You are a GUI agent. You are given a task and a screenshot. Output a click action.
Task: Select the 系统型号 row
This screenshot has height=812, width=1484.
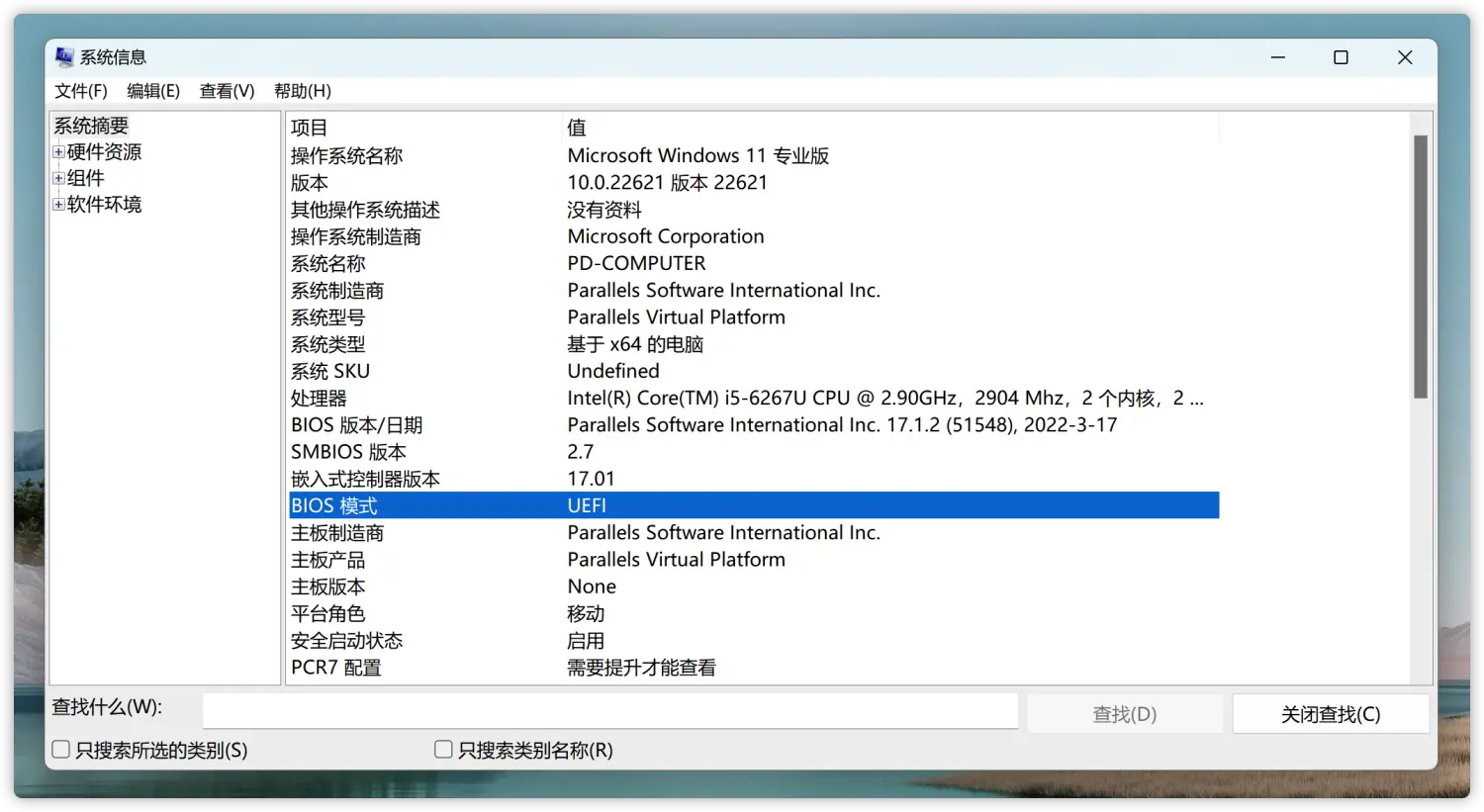point(754,317)
